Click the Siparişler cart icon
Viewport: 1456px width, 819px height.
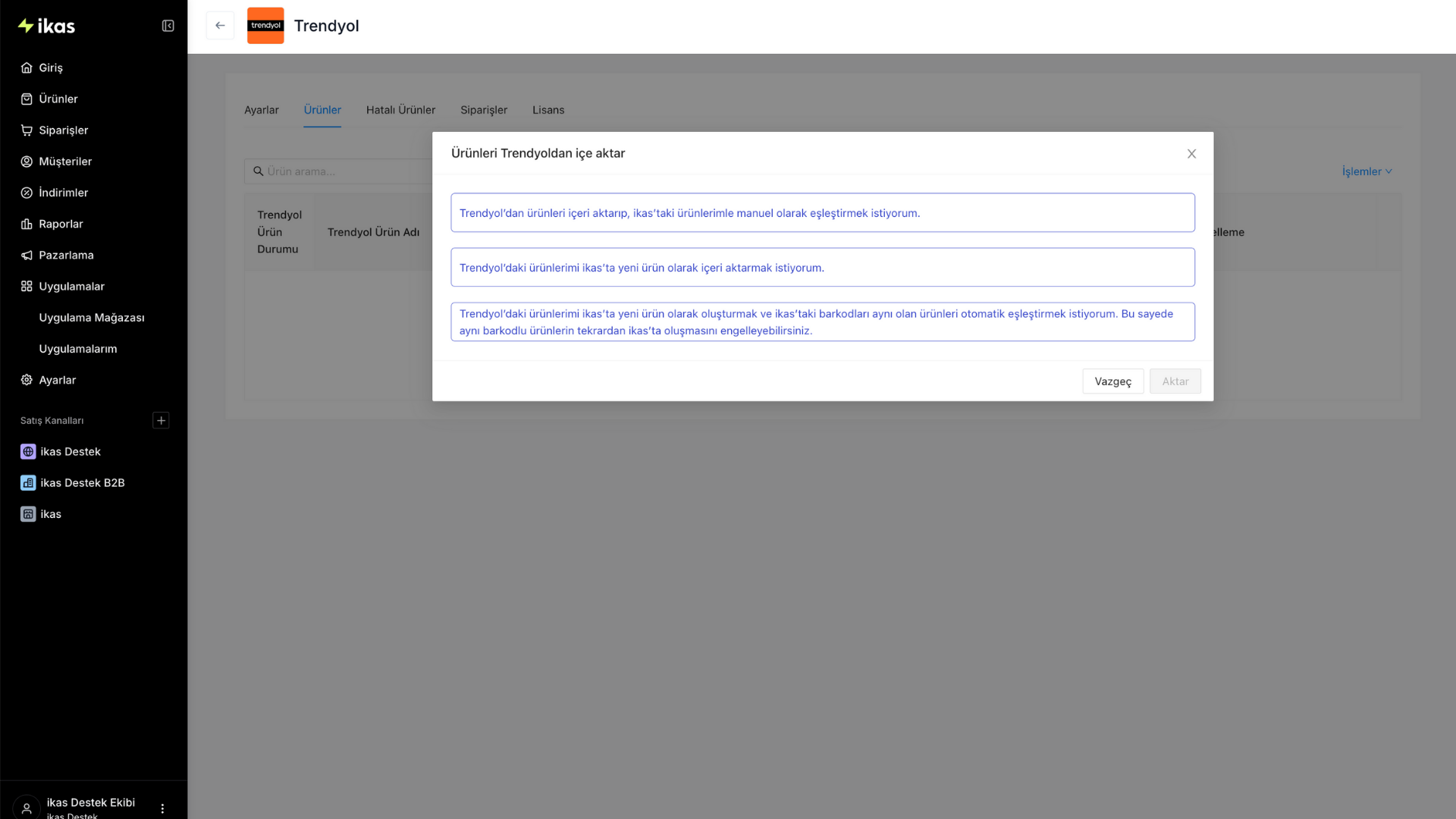pyautogui.click(x=27, y=130)
